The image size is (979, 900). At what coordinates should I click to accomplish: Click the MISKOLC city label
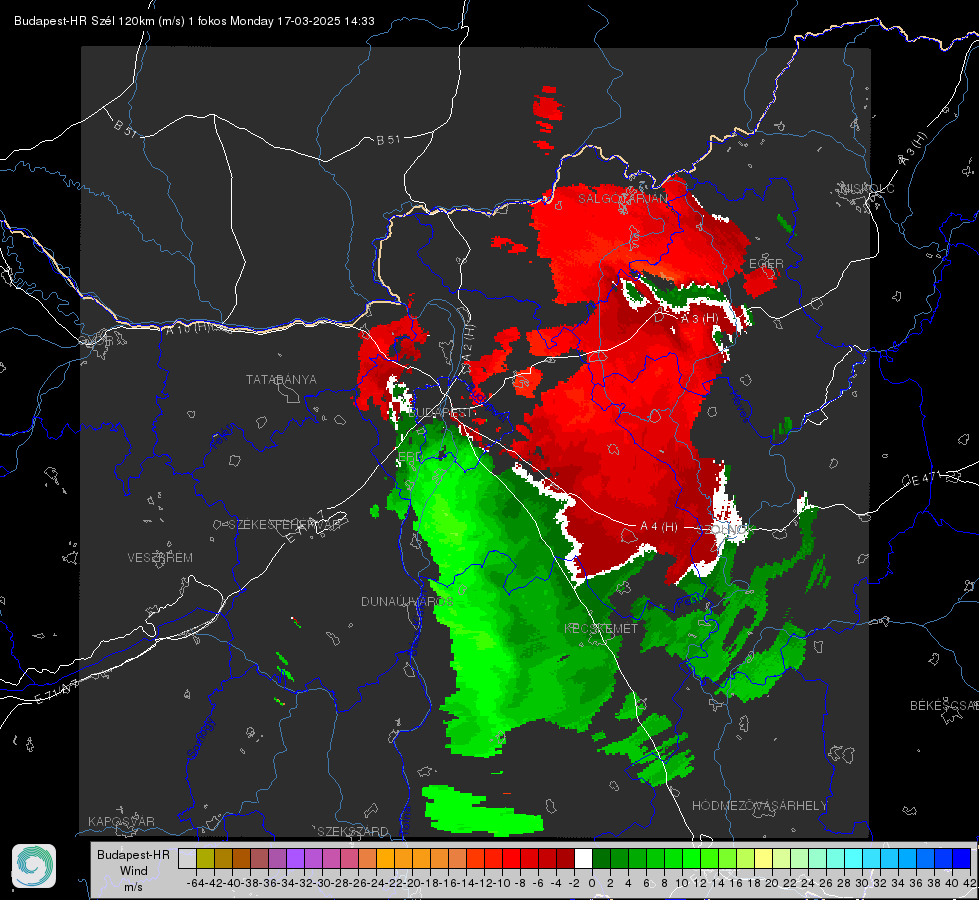867,188
